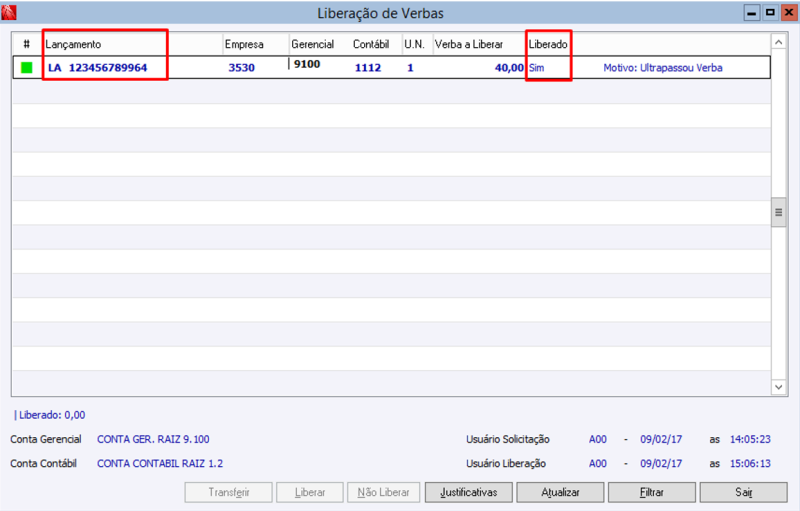Click the Liberado value Sim
800x511 pixels.
[x=536, y=67]
